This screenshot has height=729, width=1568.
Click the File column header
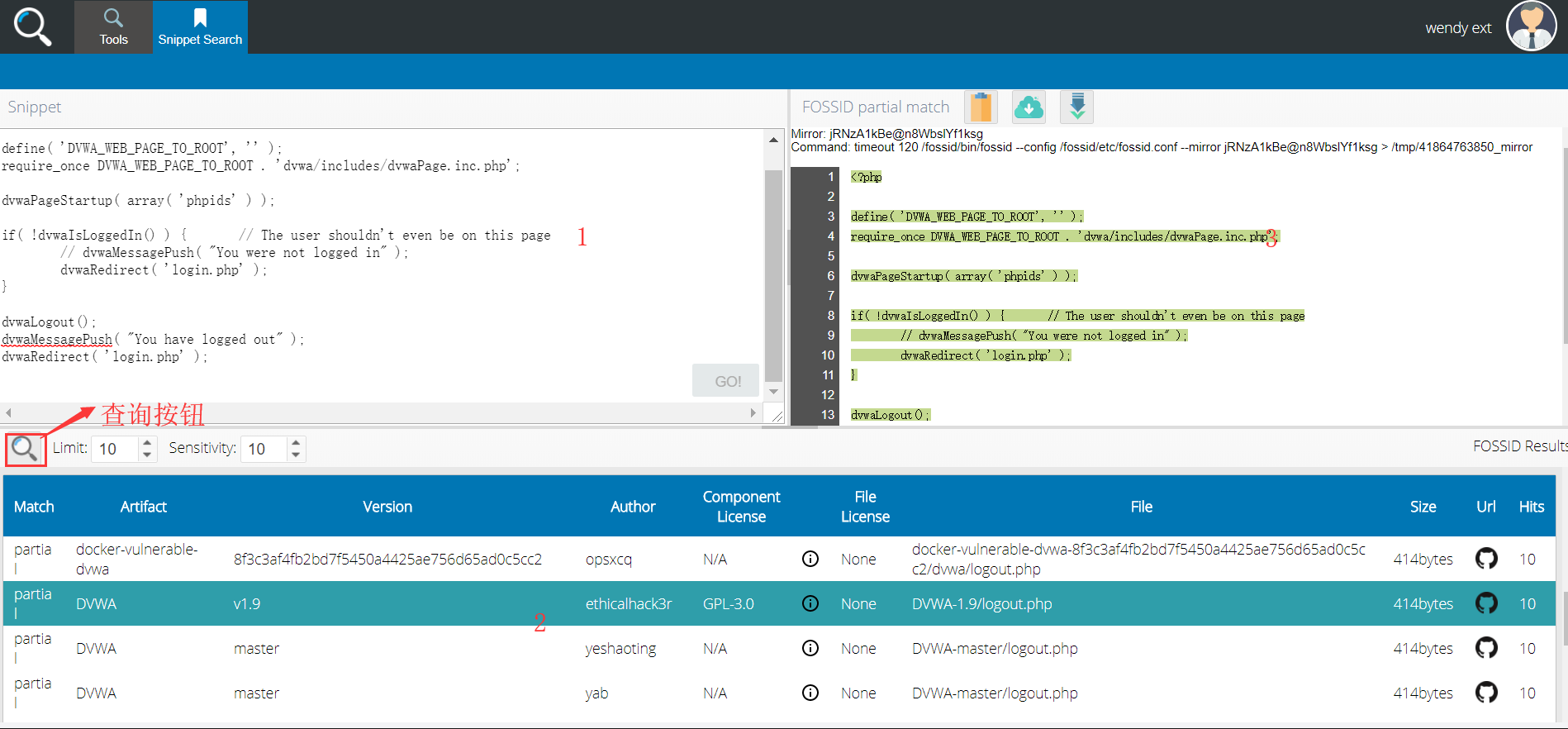(1141, 507)
